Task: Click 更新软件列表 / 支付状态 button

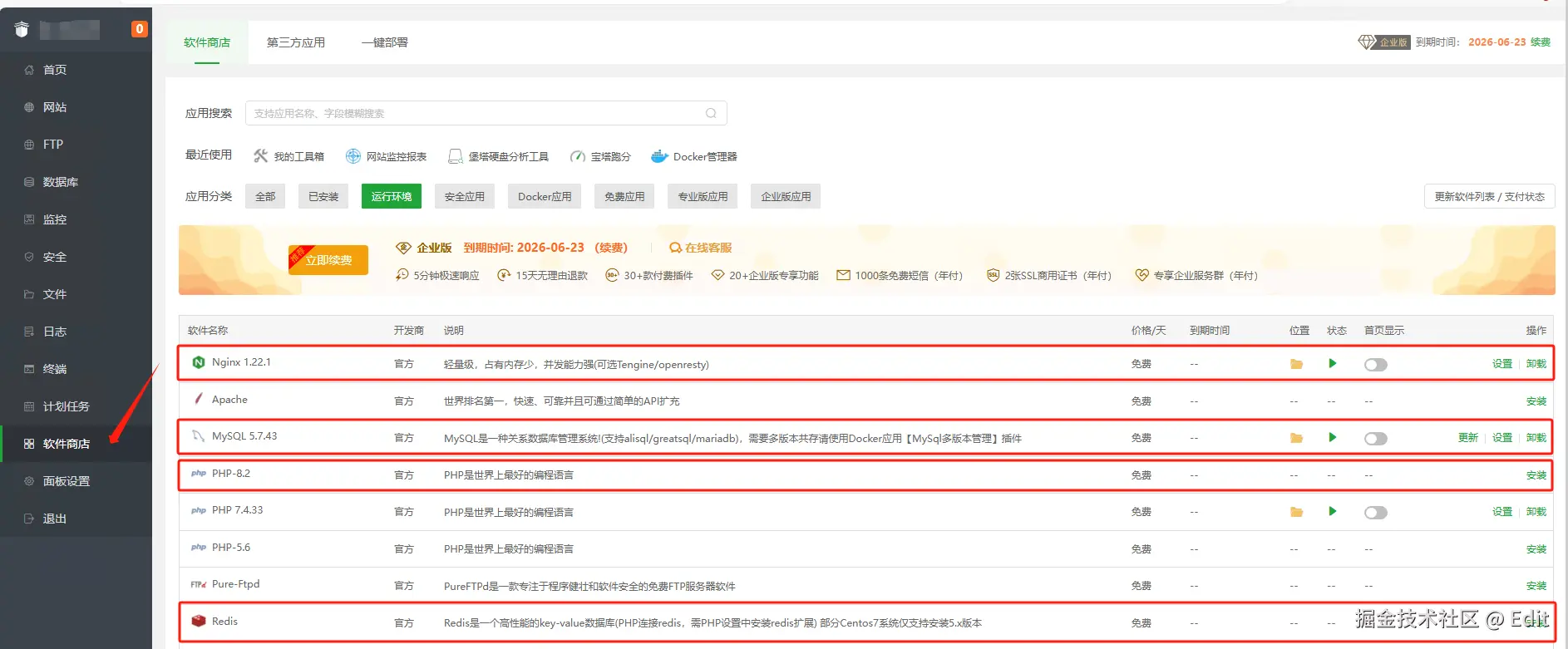Action: (1489, 196)
